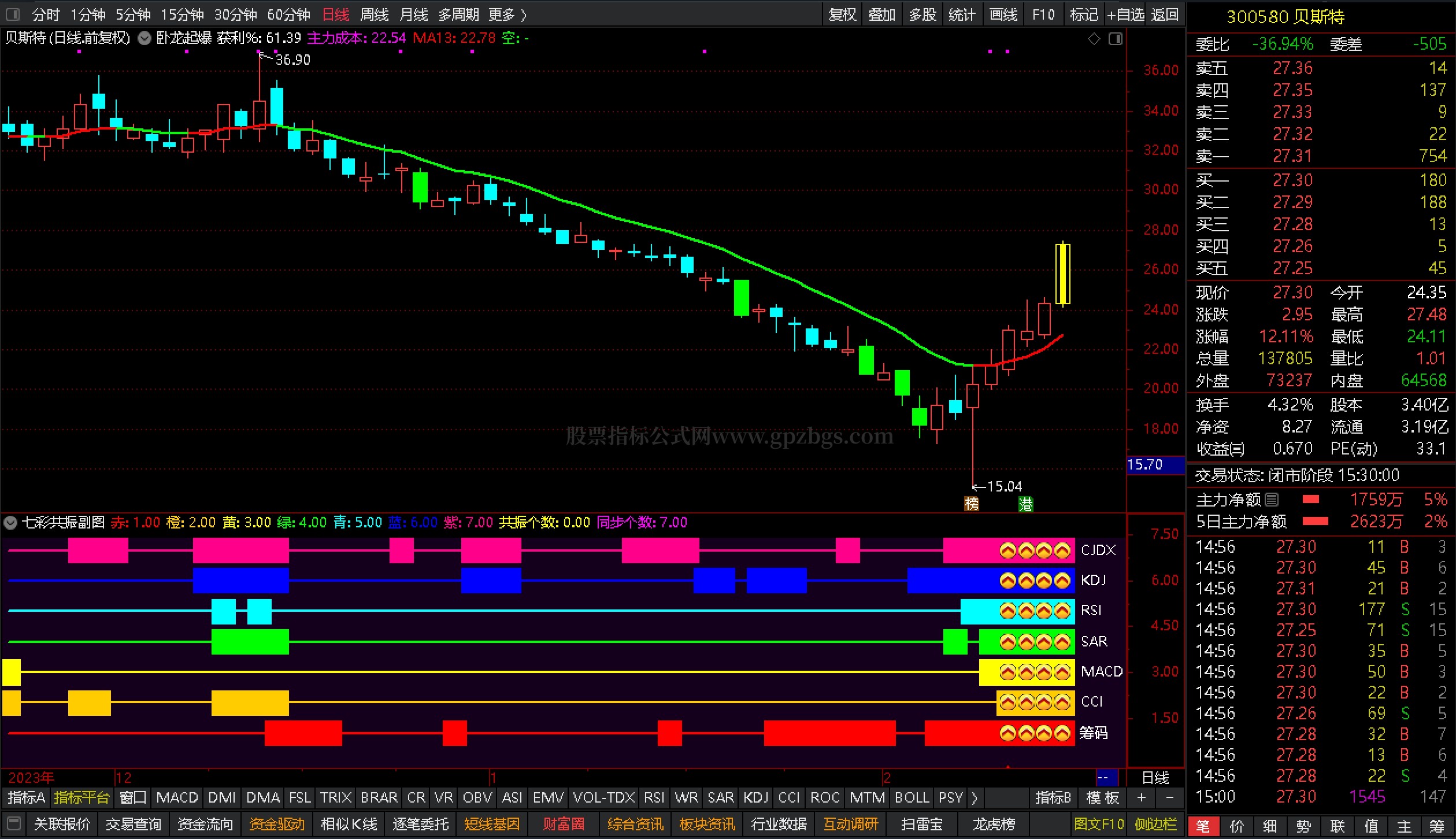The image size is (1456, 839).
Task: Click the green SAR resonance bar
Action: pyautogui.click(x=1027, y=642)
